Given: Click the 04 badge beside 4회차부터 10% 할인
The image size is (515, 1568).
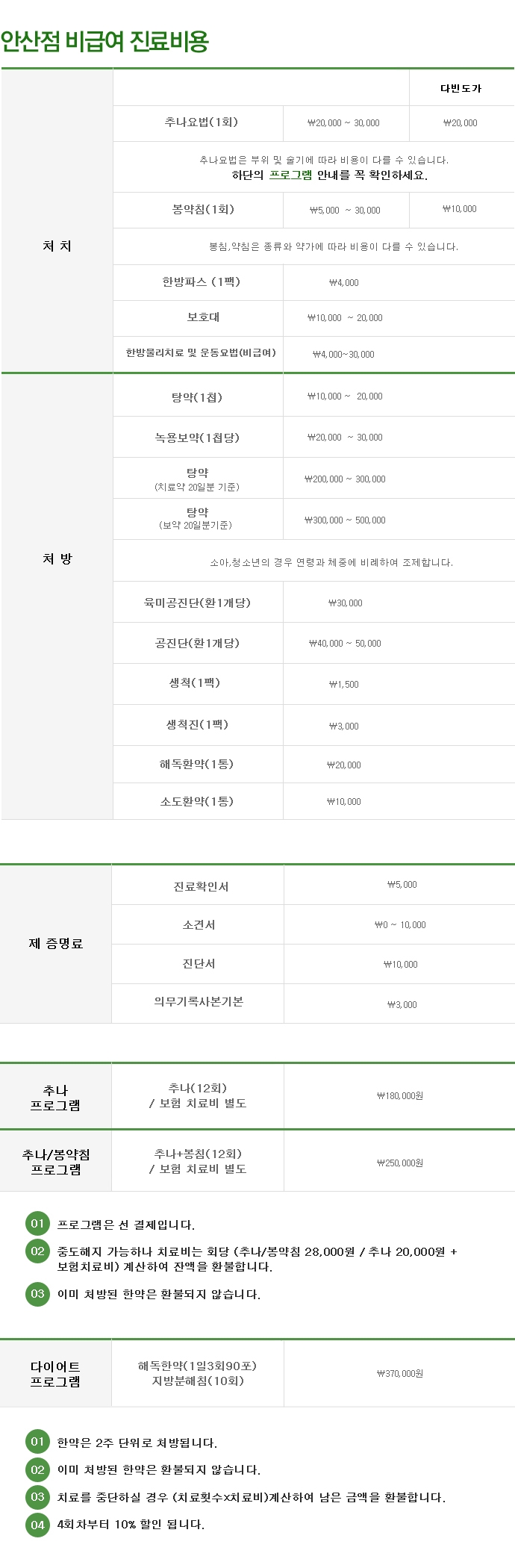Looking at the screenshot, I should [37, 1524].
